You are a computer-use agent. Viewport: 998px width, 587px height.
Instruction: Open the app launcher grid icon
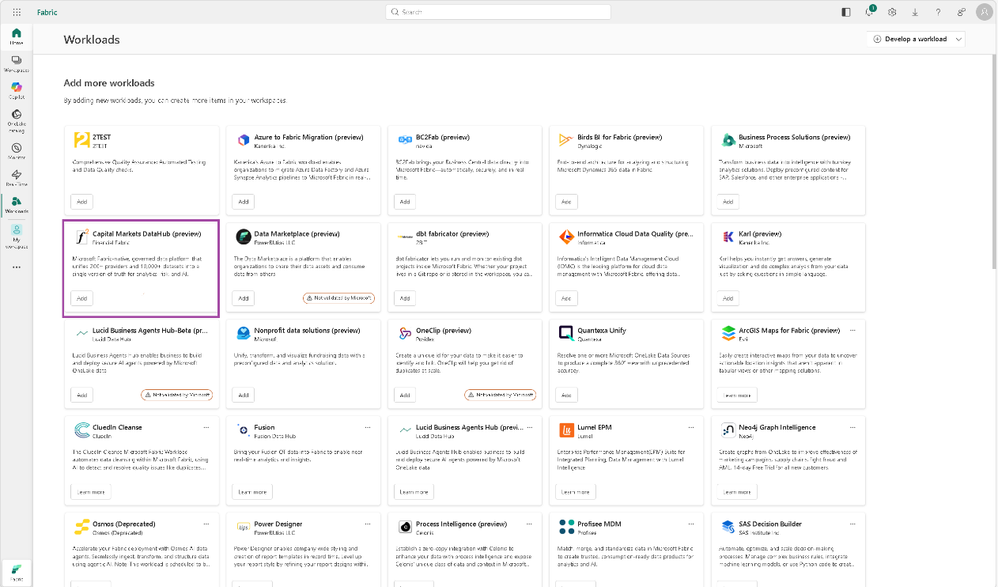(17, 12)
